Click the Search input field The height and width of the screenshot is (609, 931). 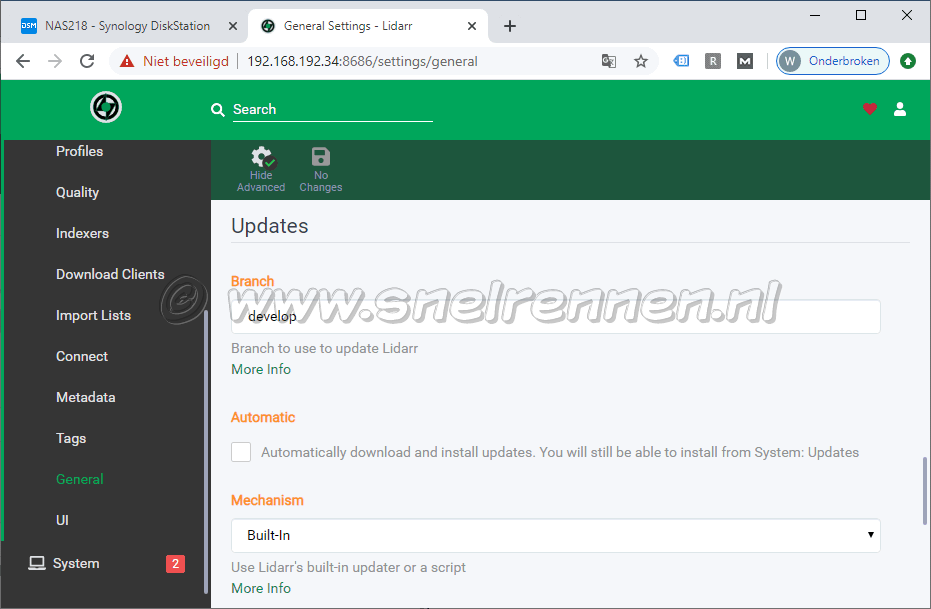332,110
